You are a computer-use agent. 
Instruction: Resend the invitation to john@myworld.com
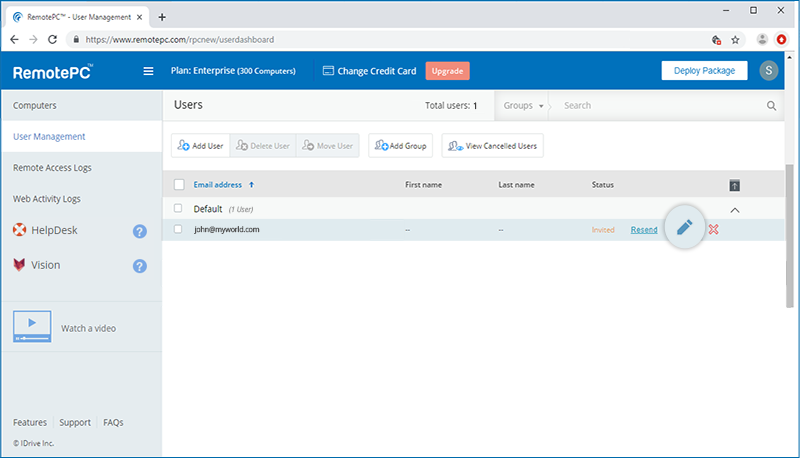[x=644, y=230]
